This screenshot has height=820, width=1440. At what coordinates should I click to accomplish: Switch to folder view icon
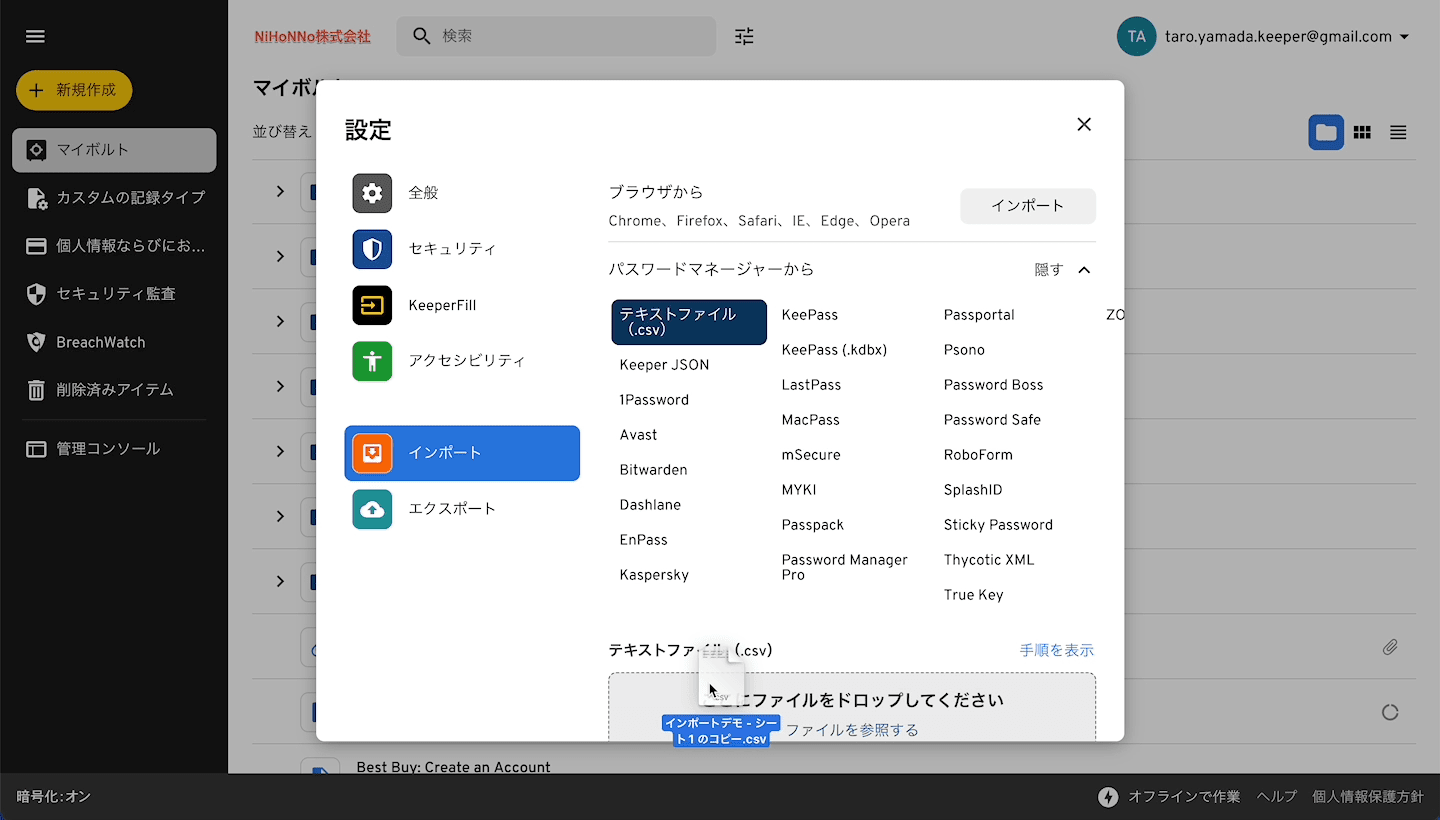click(1326, 132)
